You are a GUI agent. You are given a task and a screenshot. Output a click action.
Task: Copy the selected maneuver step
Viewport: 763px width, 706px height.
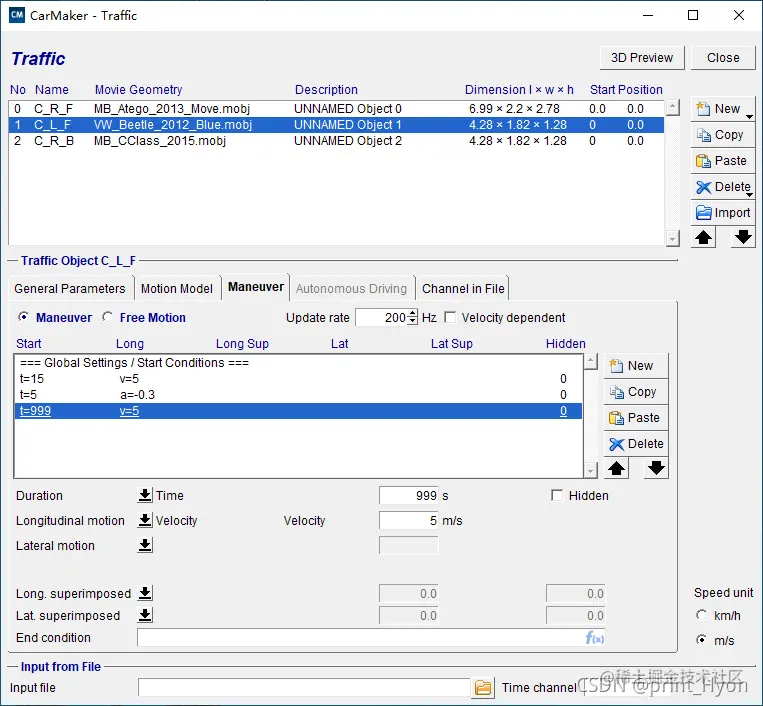point(636,392)
